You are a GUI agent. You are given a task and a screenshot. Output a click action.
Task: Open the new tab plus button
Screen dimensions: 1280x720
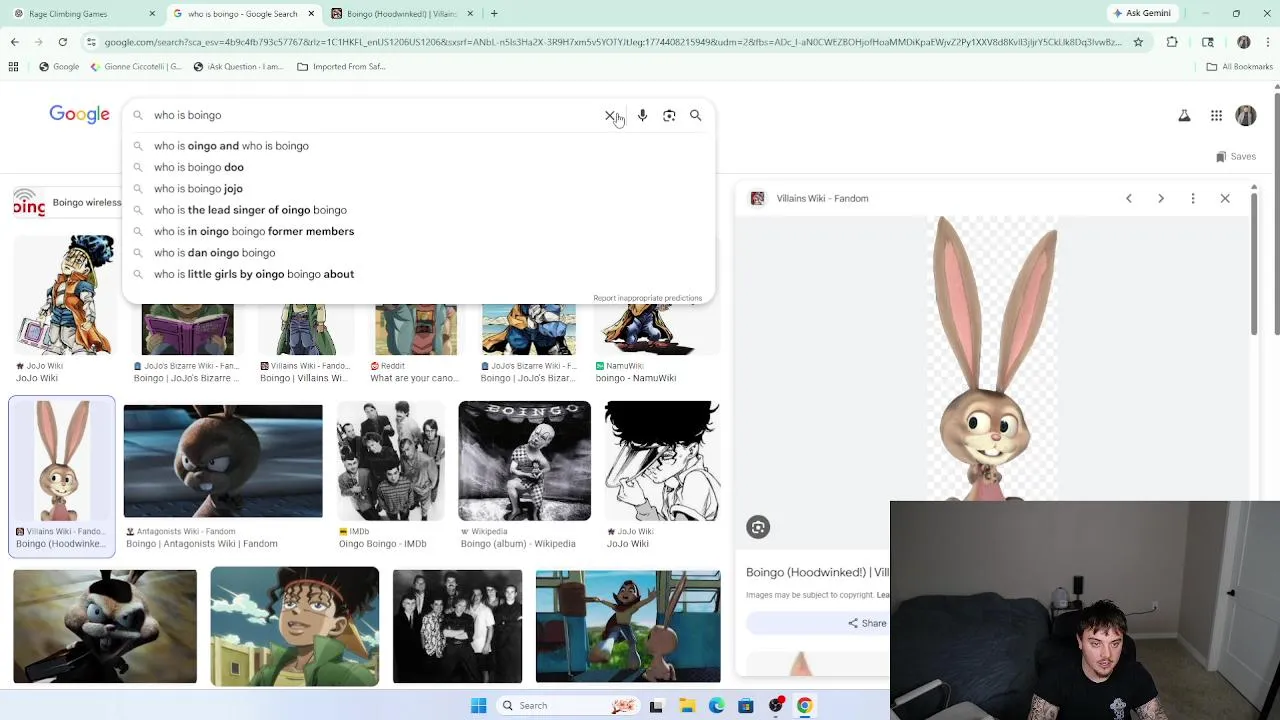[494, 14]
